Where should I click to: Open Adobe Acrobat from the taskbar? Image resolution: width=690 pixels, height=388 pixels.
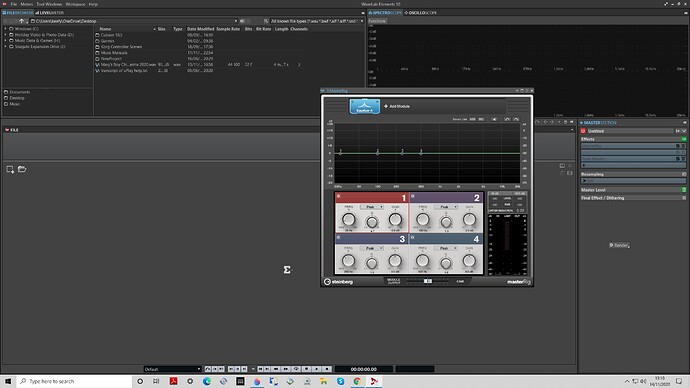click(173, 381)
